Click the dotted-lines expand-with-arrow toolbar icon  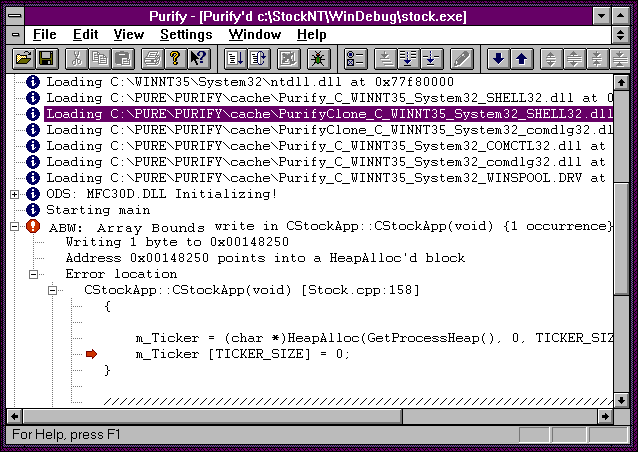click(408, 59)
